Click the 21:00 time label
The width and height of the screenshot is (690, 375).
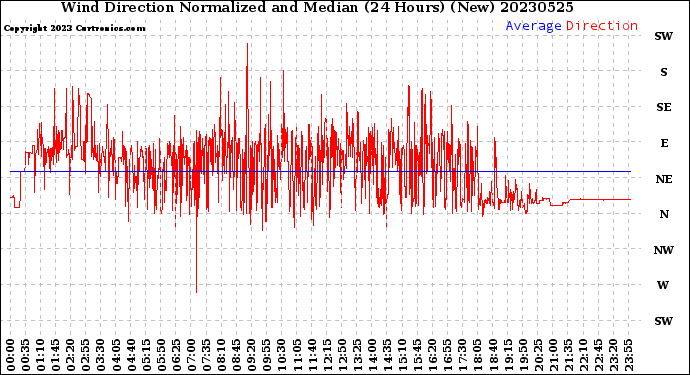point(552,355)
